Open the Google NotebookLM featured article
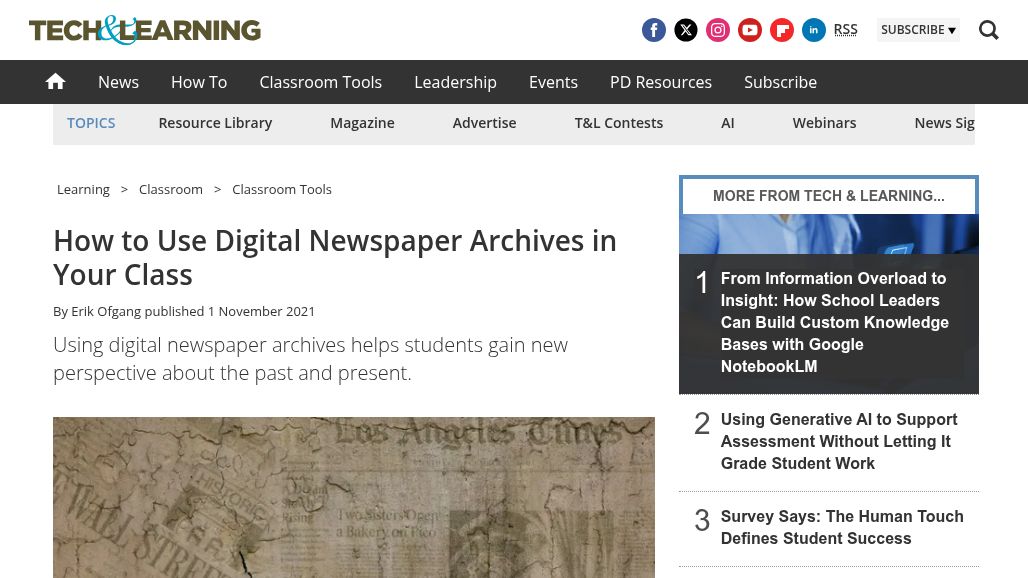1028x578 pixels. tap(834, 322)
